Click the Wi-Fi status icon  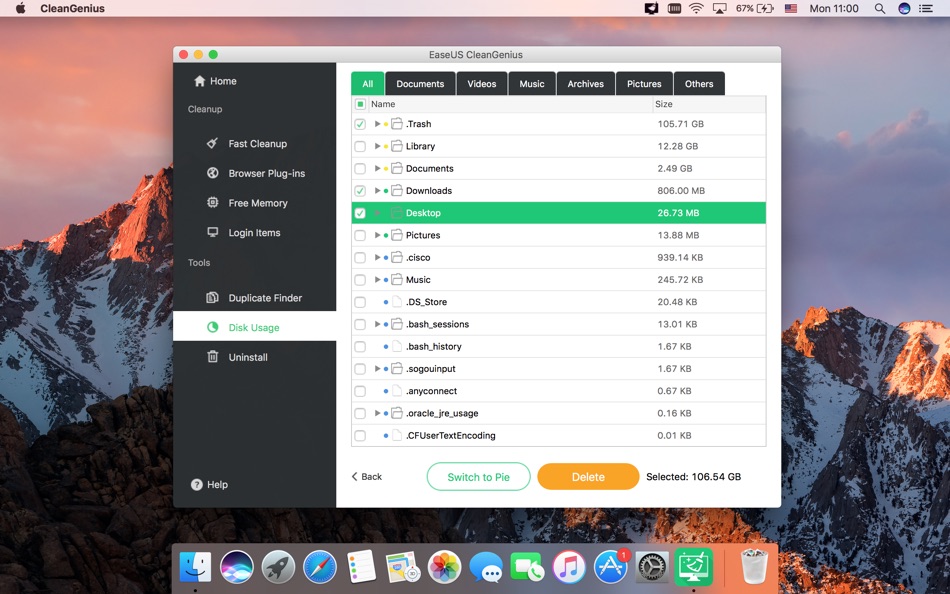696,8
